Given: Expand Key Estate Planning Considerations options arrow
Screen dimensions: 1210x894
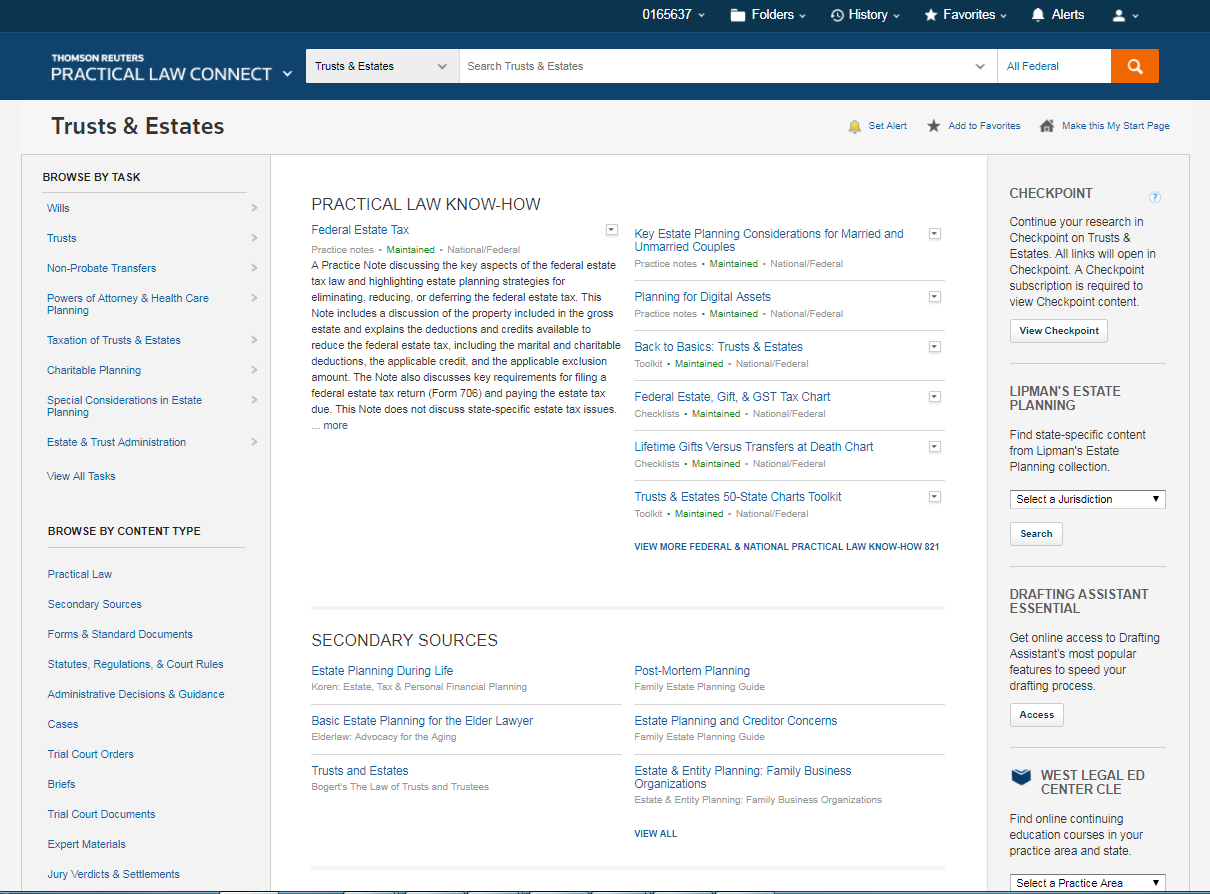Looking at the screenshot, I should coord(935,234).
